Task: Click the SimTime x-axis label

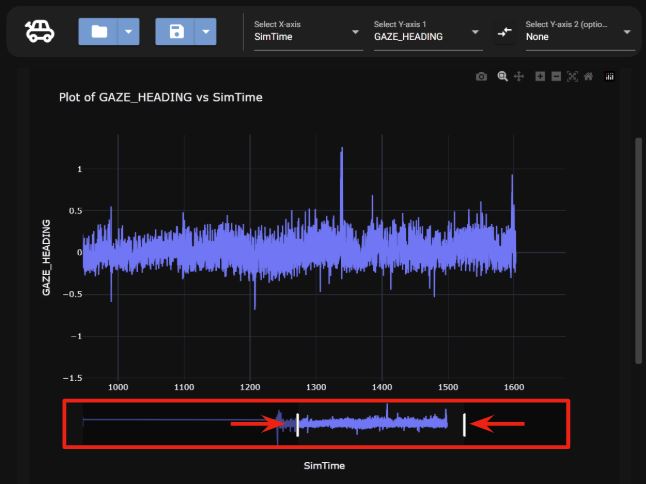Action: point(324,466)
